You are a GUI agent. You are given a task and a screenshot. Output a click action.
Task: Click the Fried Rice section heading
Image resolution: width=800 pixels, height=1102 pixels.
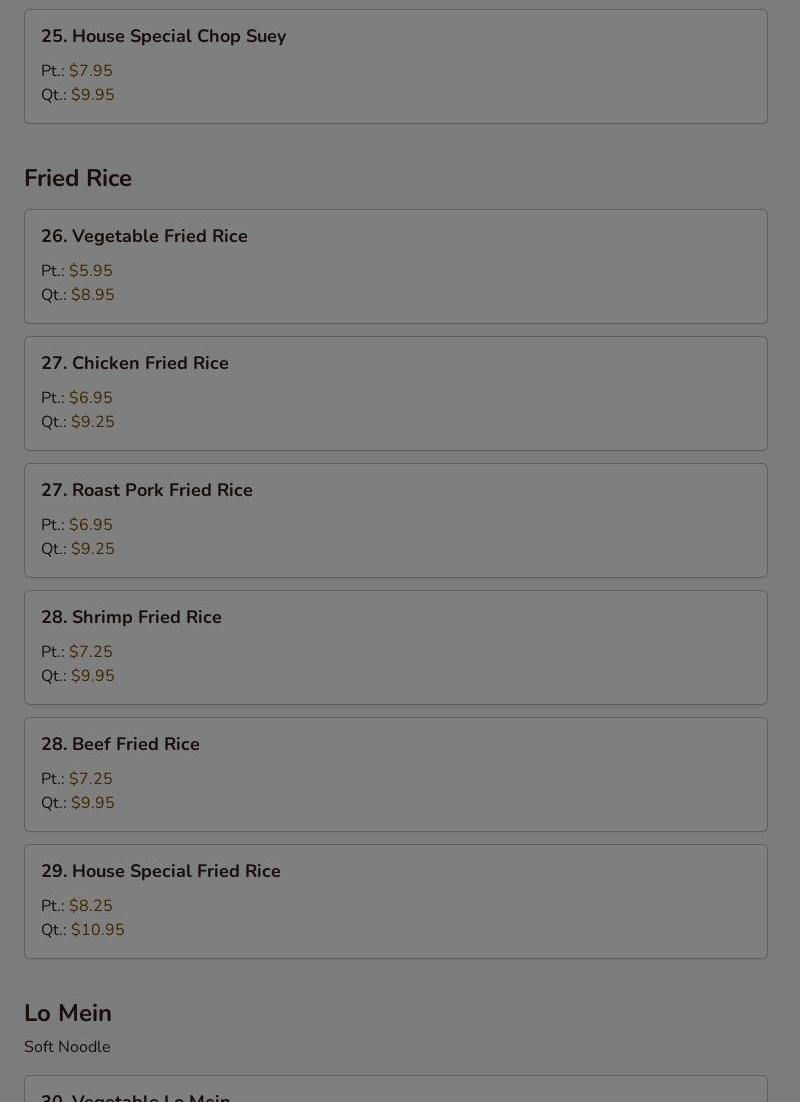78,178
